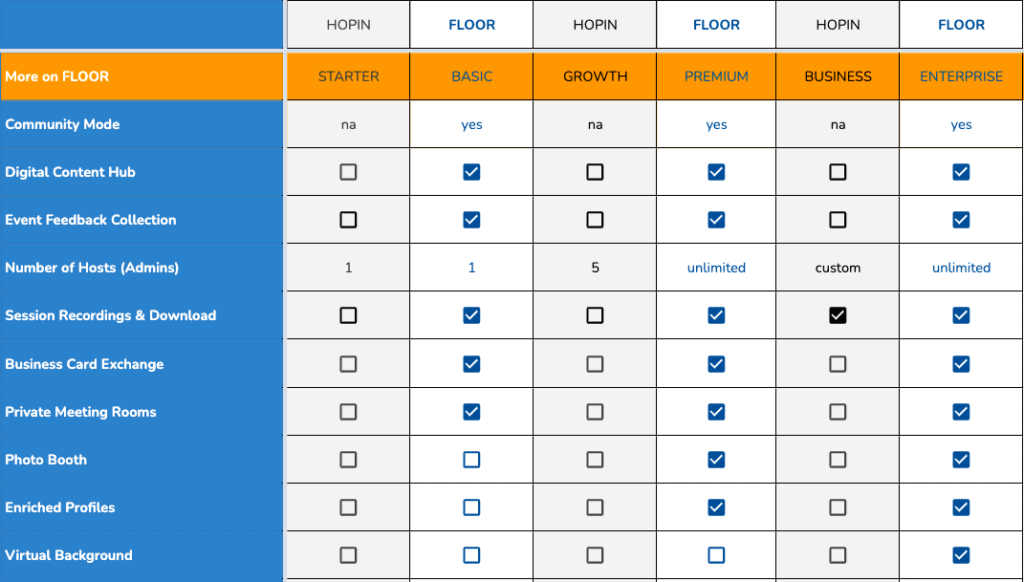Image resolution: width=1024 pixels, height=582 pixels.
Task: Click the BASIC plan header cell
Action: tap(472, 76)
